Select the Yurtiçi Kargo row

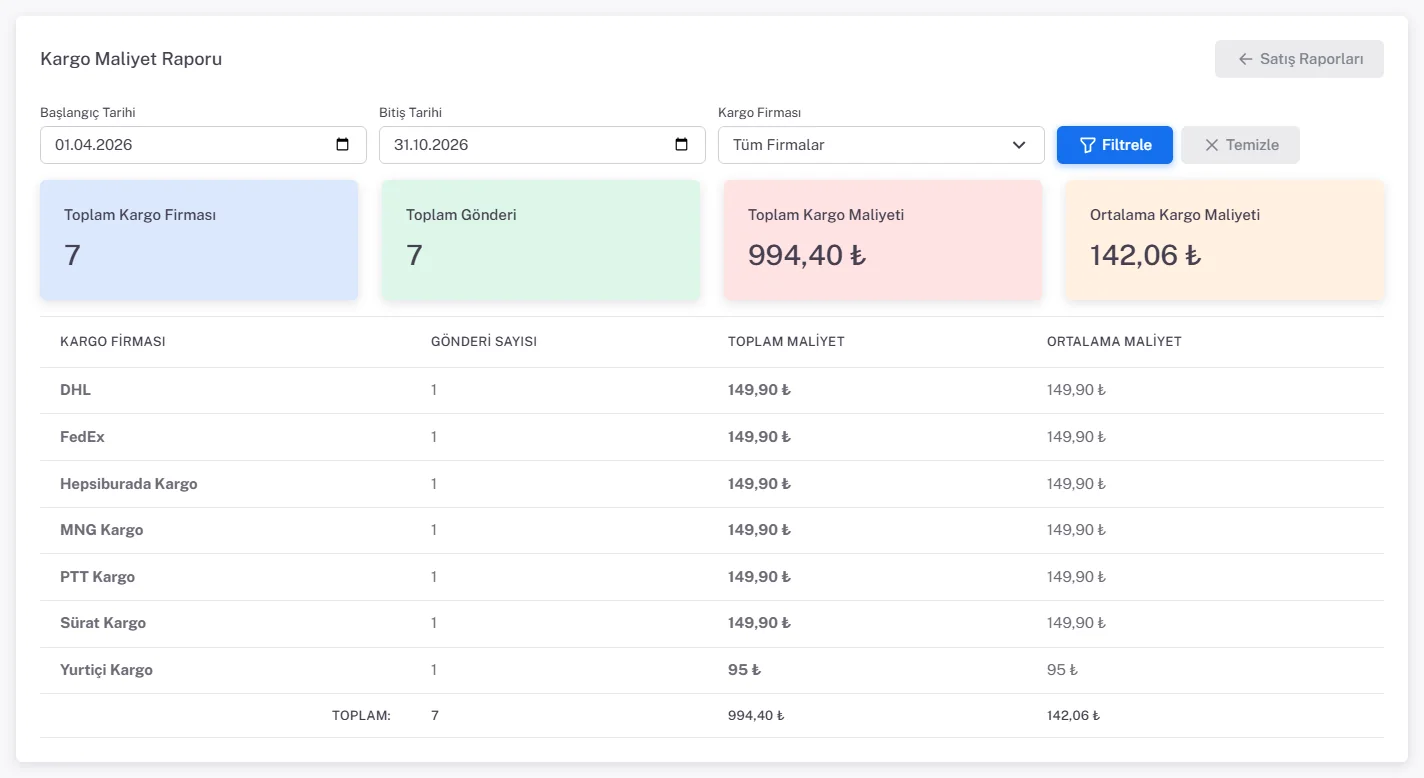712,670
